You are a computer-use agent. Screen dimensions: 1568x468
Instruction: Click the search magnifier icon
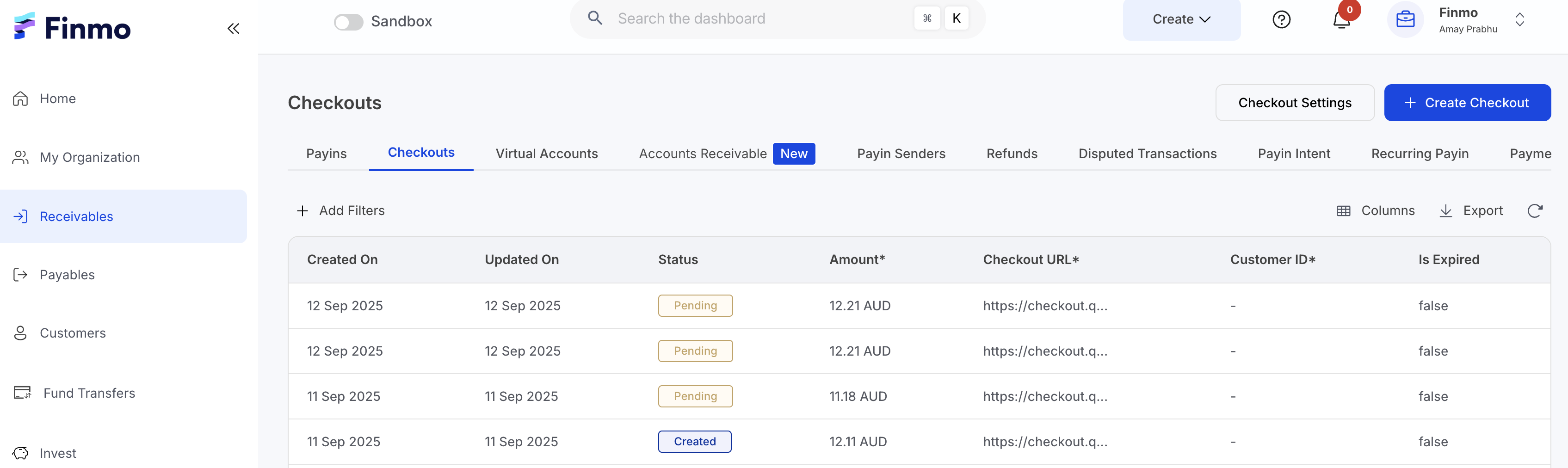tap(595, 18)
